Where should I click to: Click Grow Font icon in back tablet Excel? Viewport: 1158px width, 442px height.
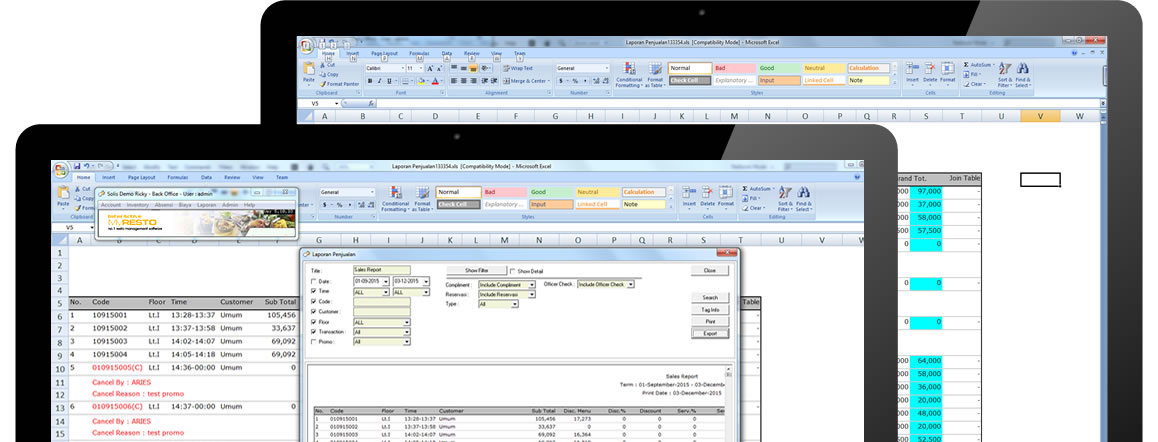[x=430, y=68]
